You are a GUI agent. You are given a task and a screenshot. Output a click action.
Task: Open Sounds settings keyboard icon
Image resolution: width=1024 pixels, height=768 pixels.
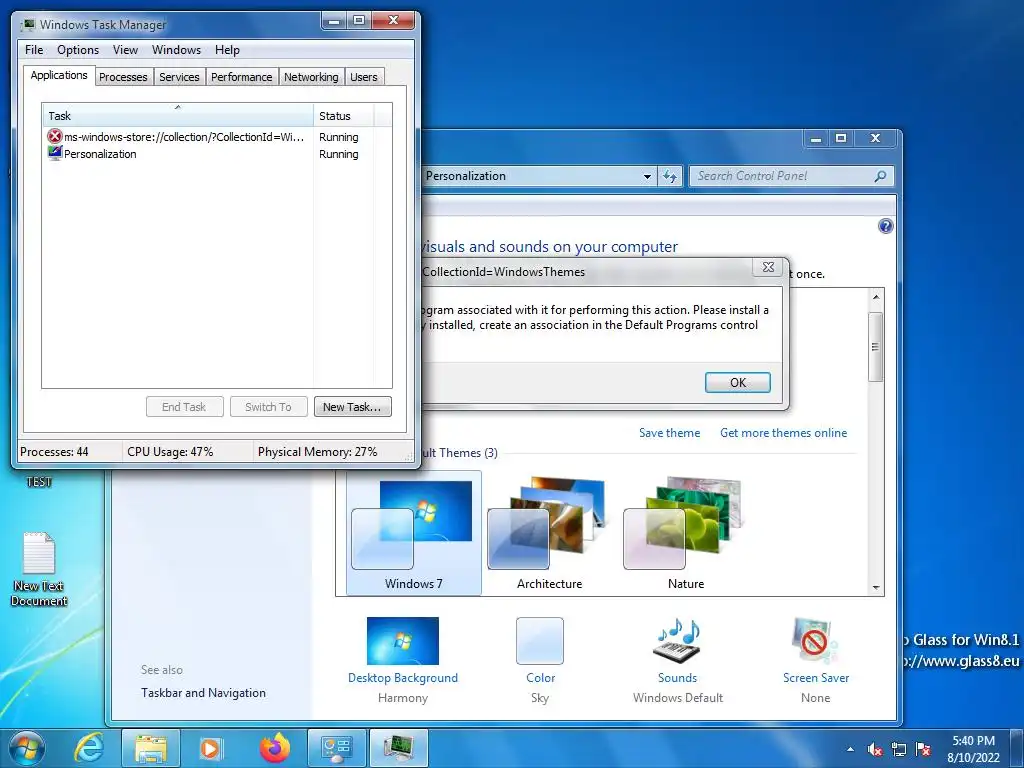[x=677, y=640]
